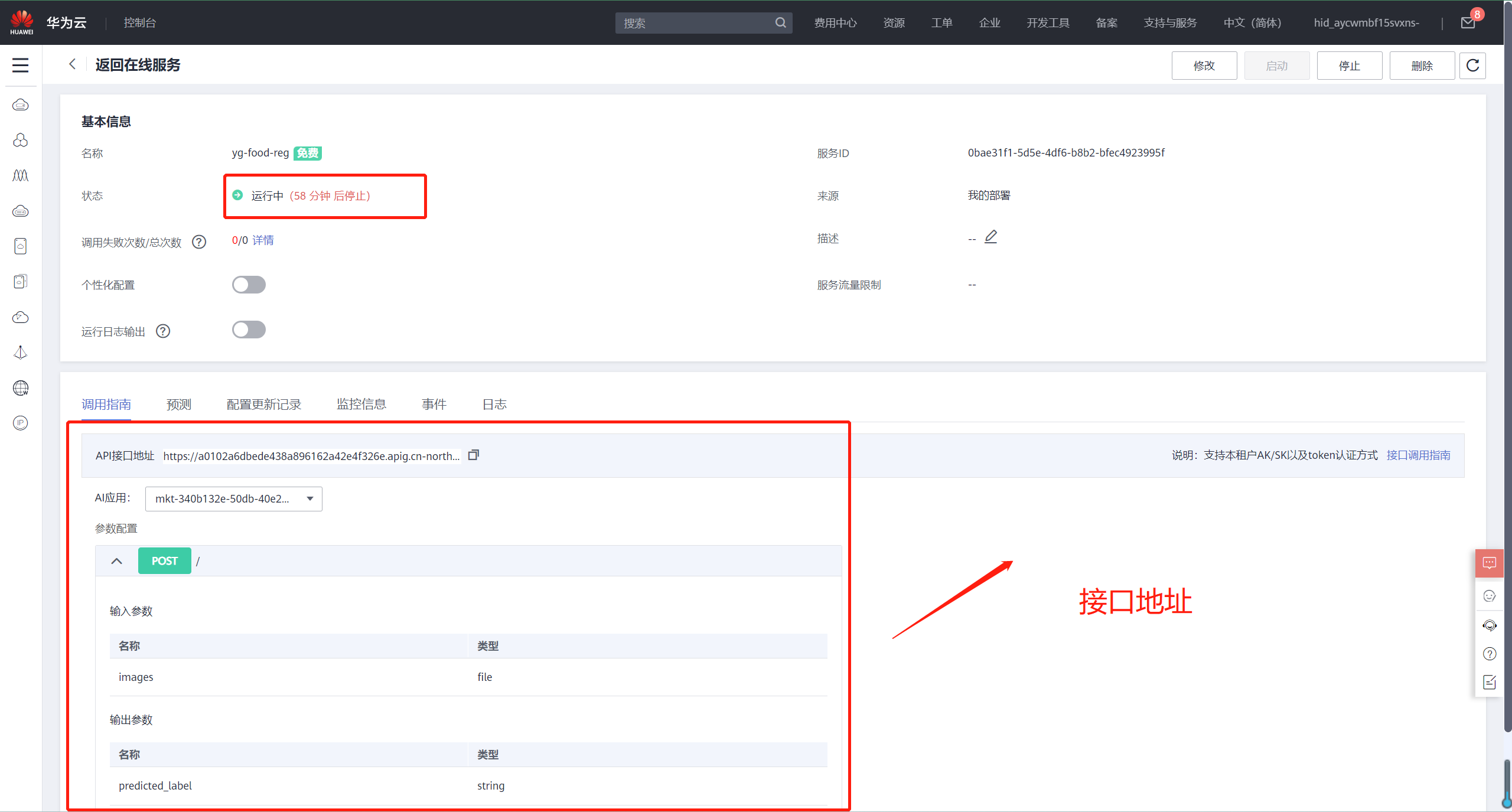Open the 详情 link for call counts
1512x812 pixels.
click(x=263, y=240)
